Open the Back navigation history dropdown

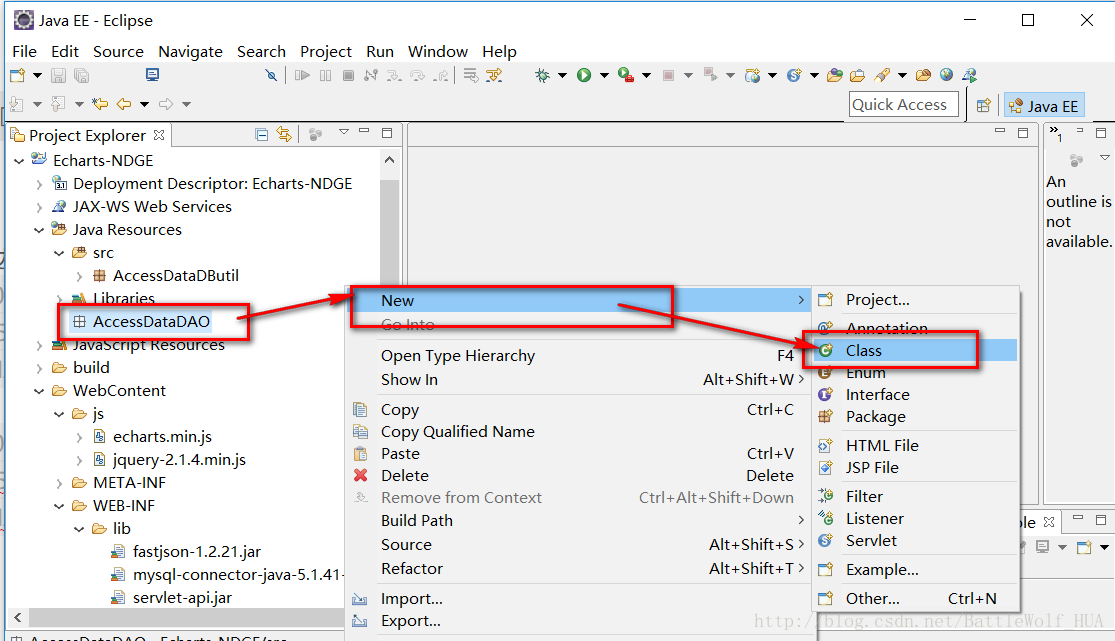pyautogui.click(x=144, y=104)
